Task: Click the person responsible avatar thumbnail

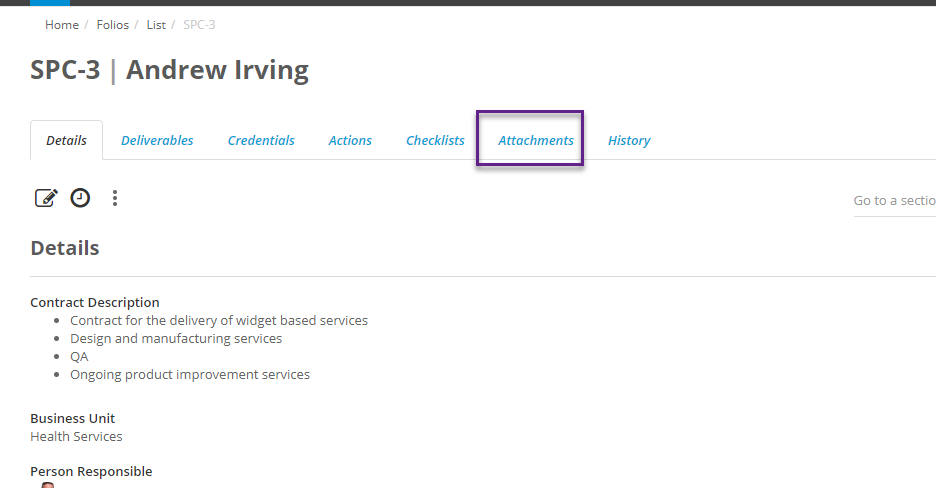Action: pos(47,484)
